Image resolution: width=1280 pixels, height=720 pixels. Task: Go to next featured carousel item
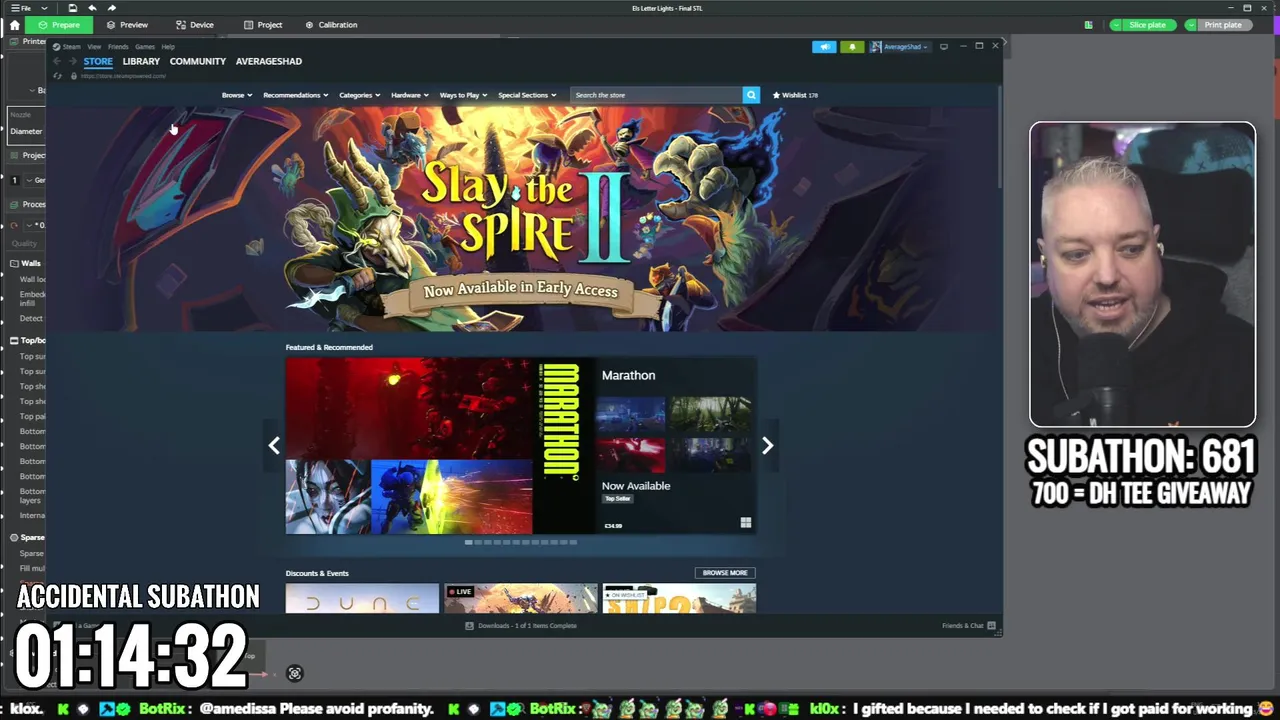tap(767, 446)
